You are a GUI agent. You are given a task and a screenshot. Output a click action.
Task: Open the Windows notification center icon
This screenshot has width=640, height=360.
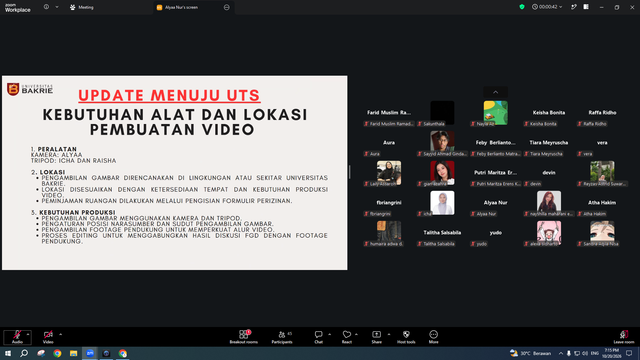[629, 353]
